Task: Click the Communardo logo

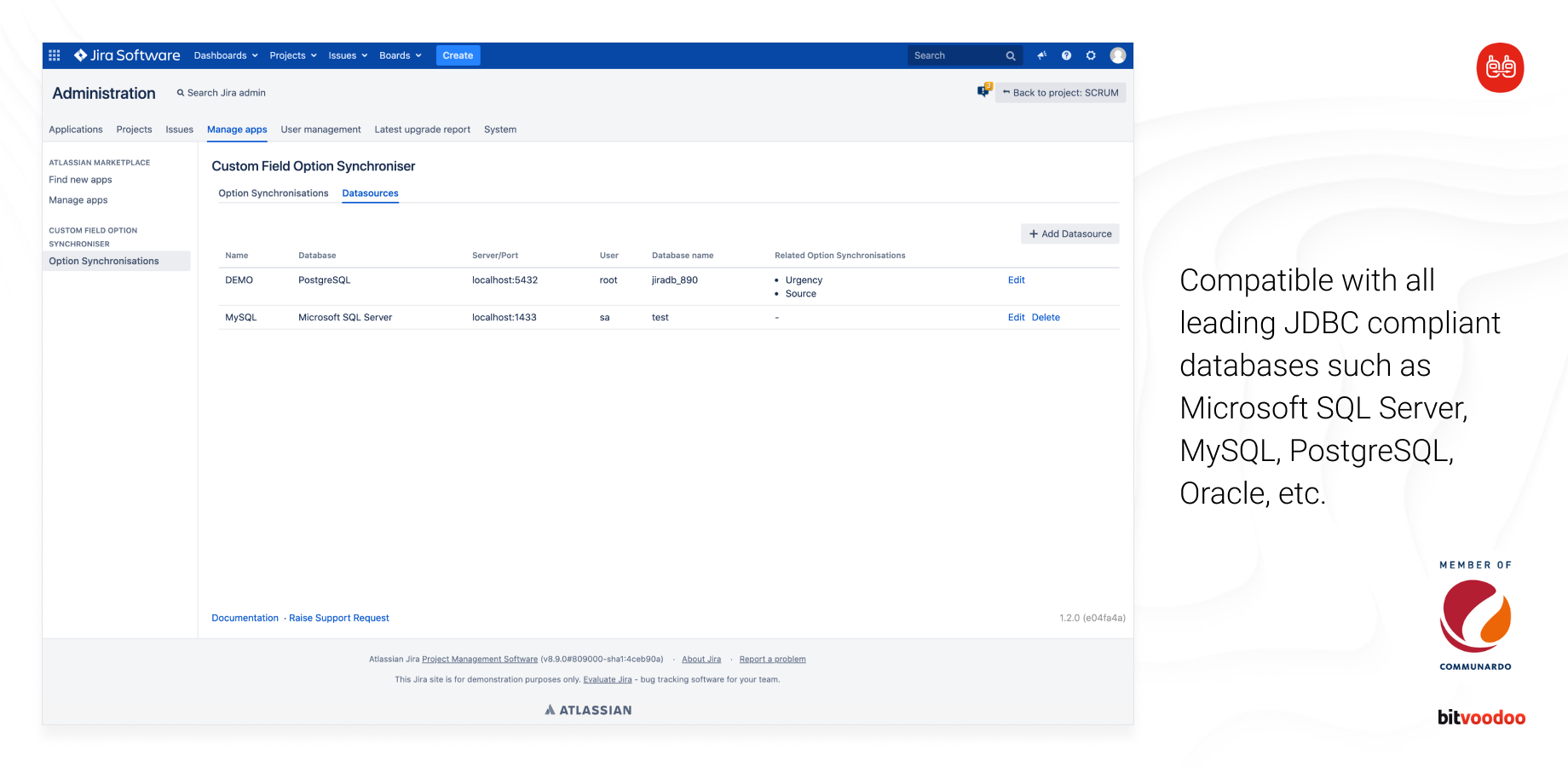Action: (x=1475, y=626)
